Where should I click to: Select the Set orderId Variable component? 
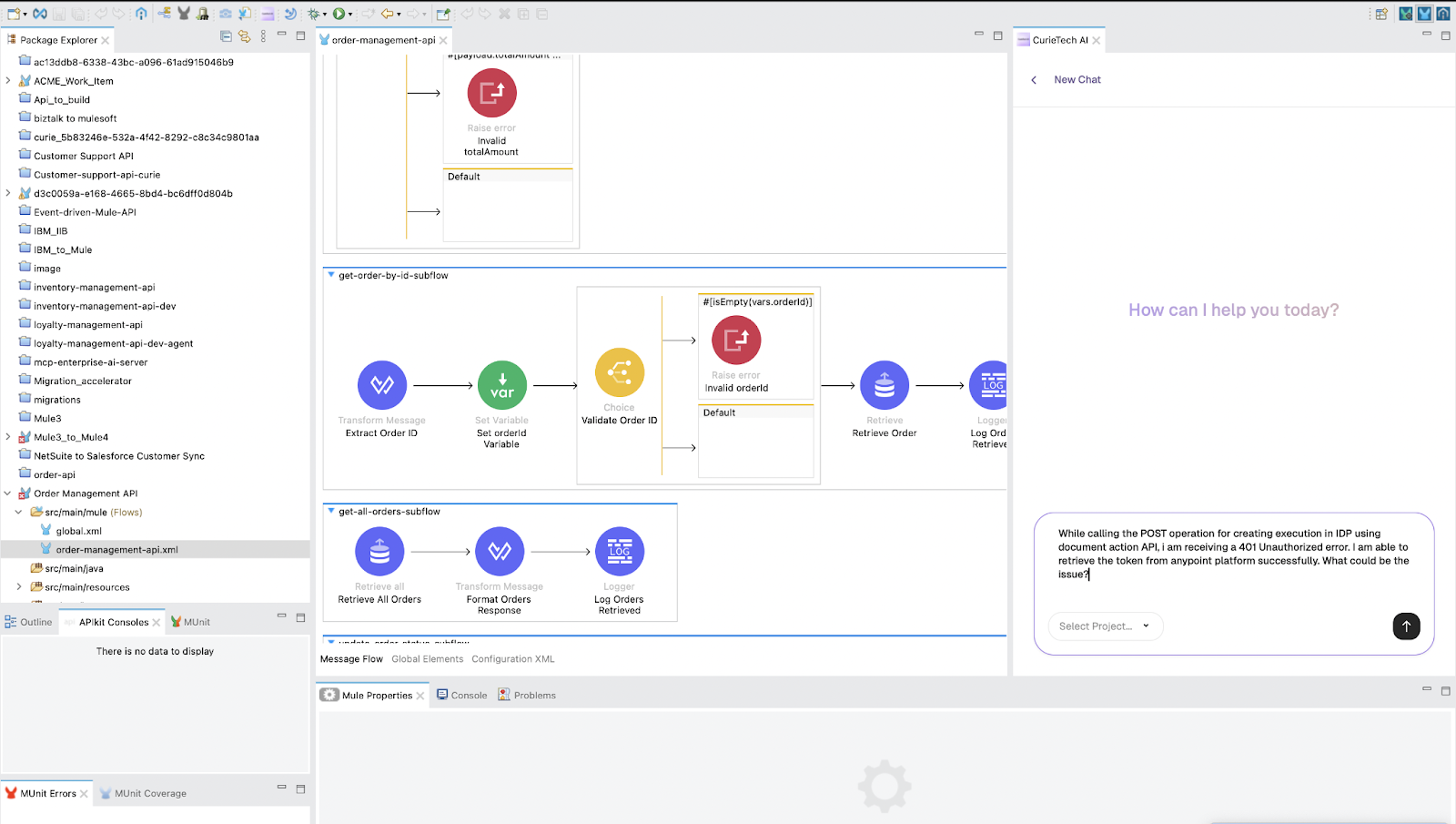[501, 384]
